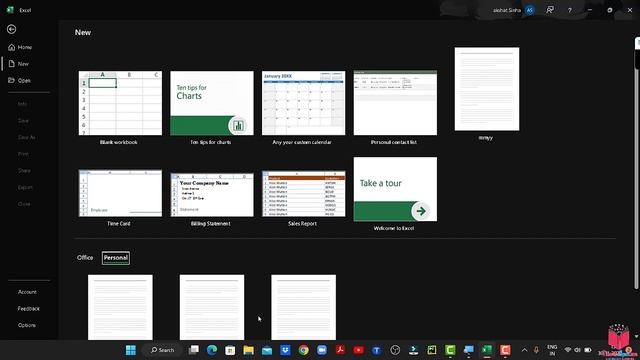
Task: Click the taskbar Search box
Action: click(x=162, y=350)
